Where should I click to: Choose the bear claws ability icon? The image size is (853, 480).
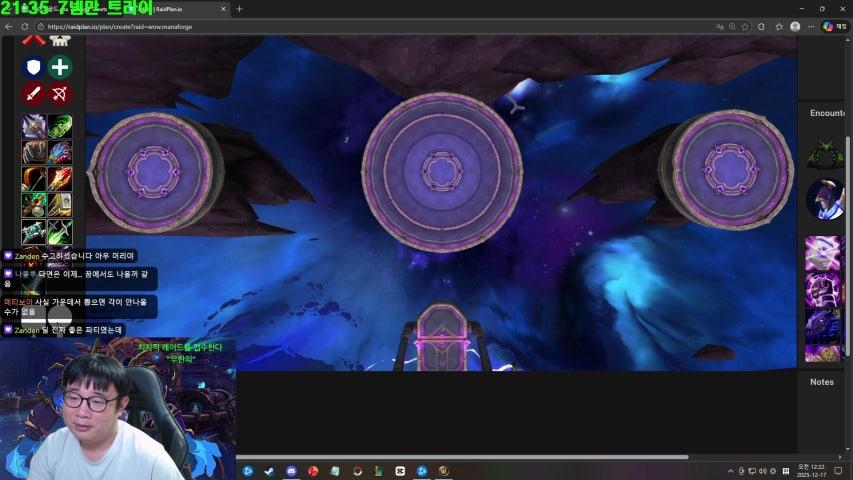point(34,152)
